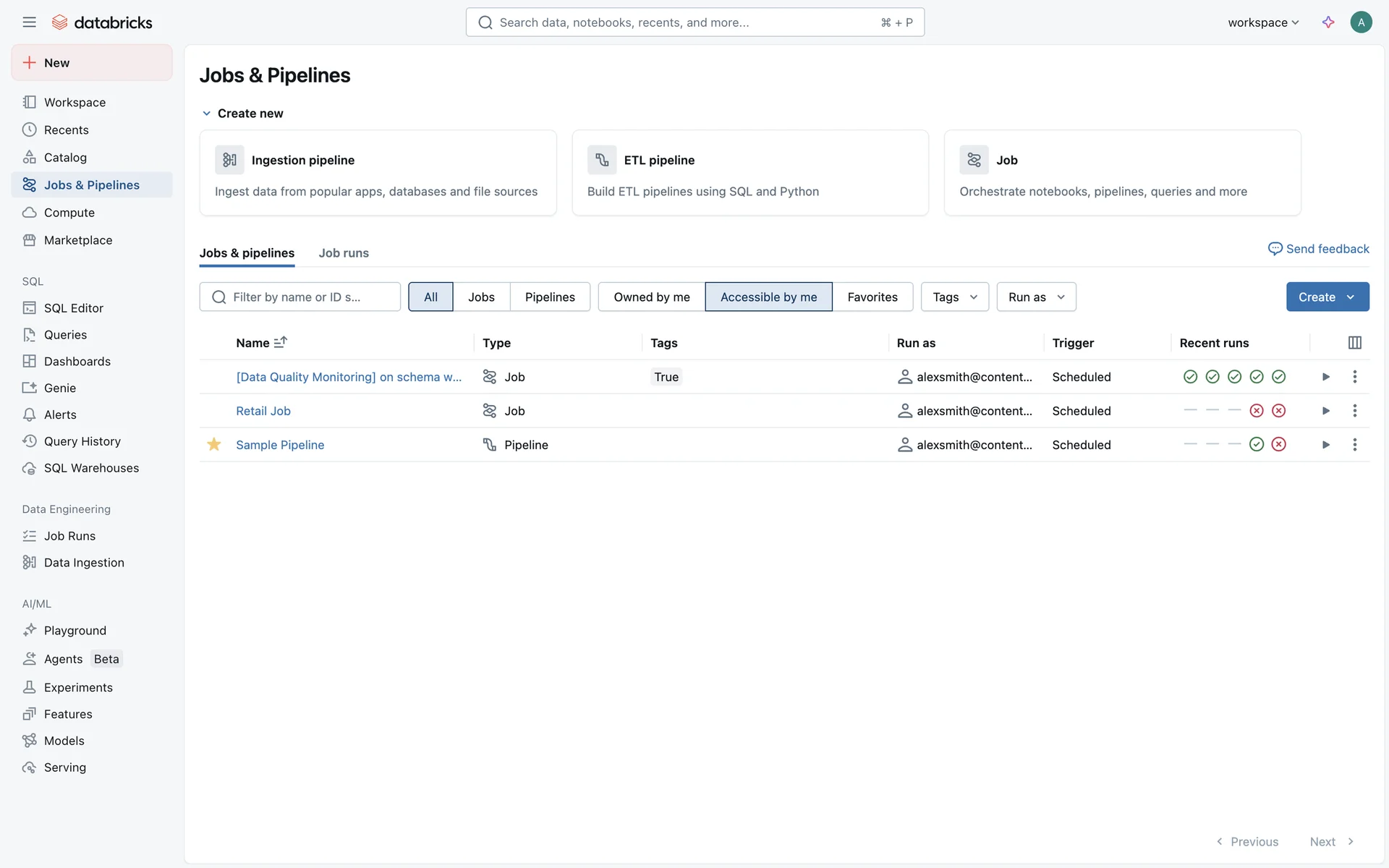Open user avatar account menu
The height and width of the screenshot is (868, 1389).
[1360, 22]
